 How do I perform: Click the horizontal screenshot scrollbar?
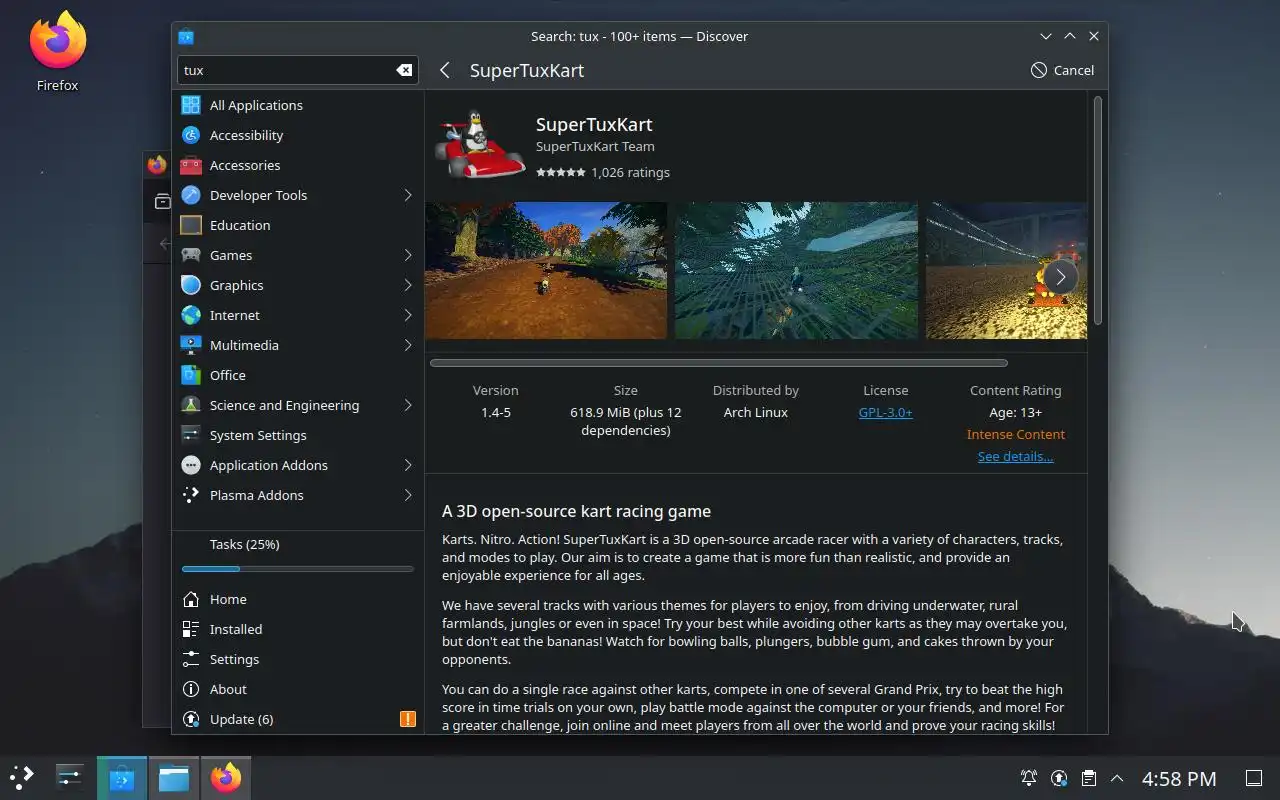(719, 363)
